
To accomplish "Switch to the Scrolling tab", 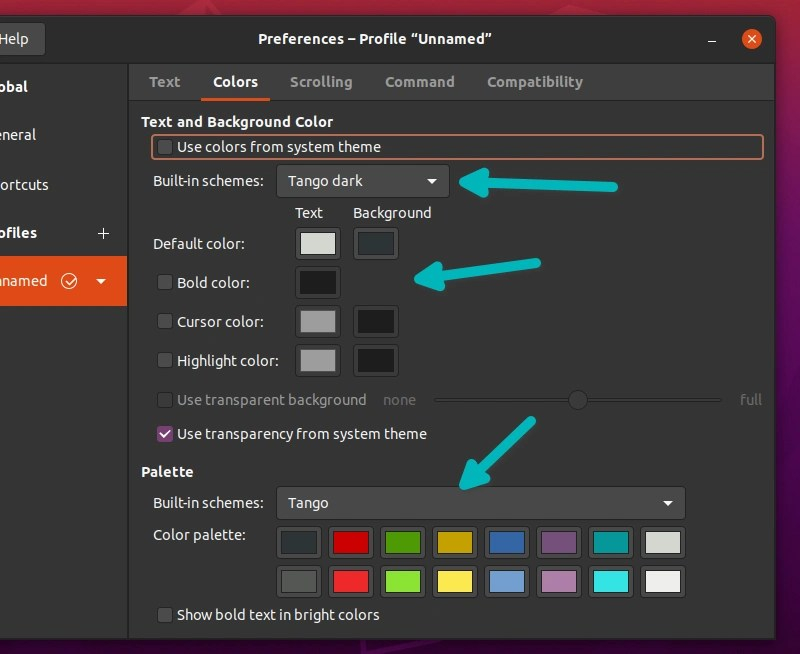I will pos(321,82).
